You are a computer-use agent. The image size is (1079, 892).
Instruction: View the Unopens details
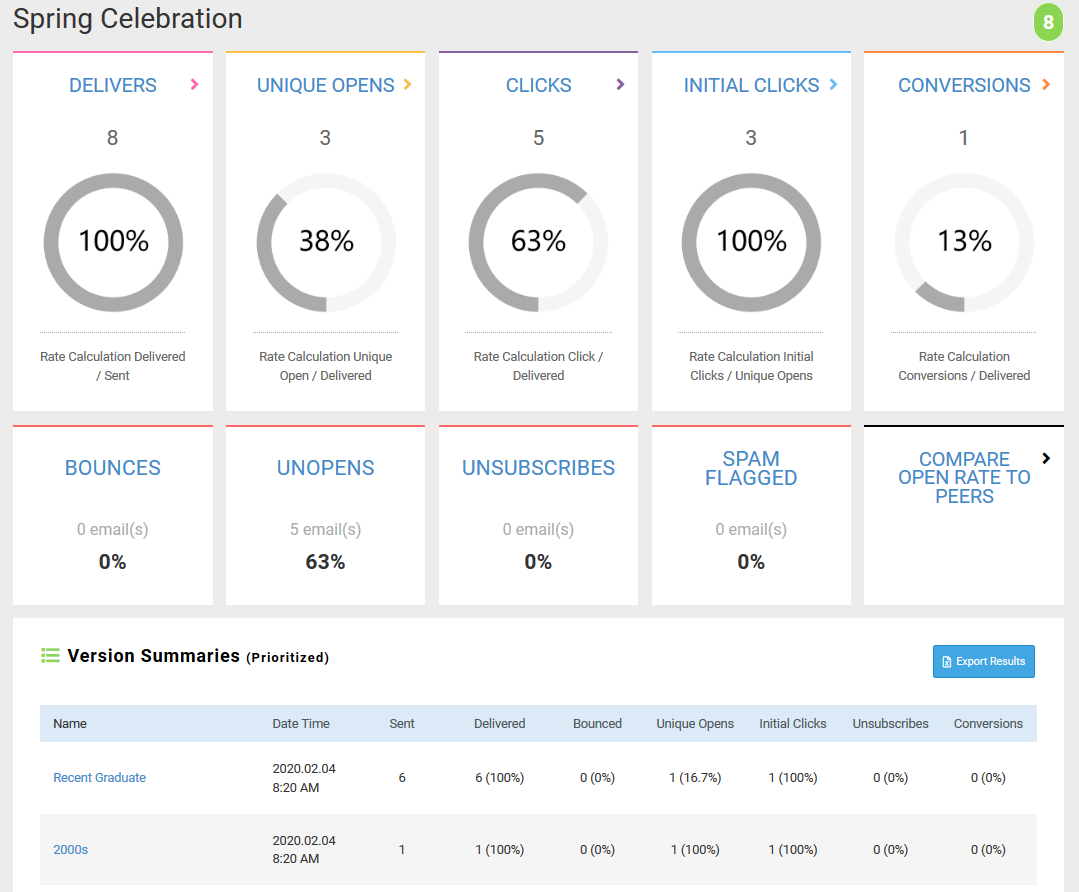pyautogui.click(x=325, y=468)
